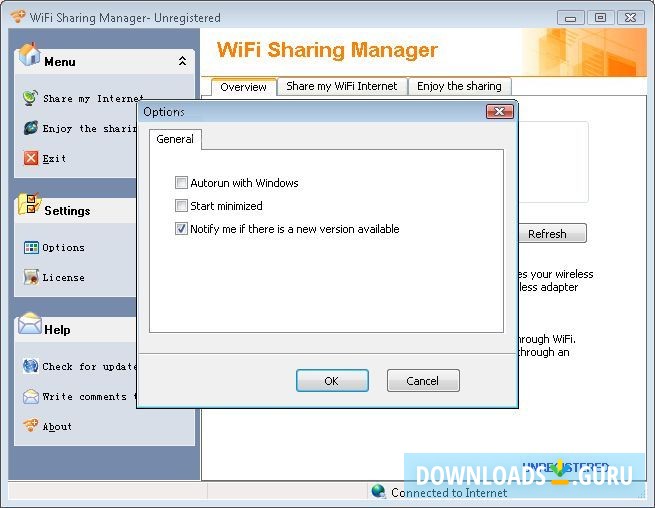This screenshot has width=655, height=508.
Task: Open the Share my WiFi Internet tab
Action: (342, 86)
